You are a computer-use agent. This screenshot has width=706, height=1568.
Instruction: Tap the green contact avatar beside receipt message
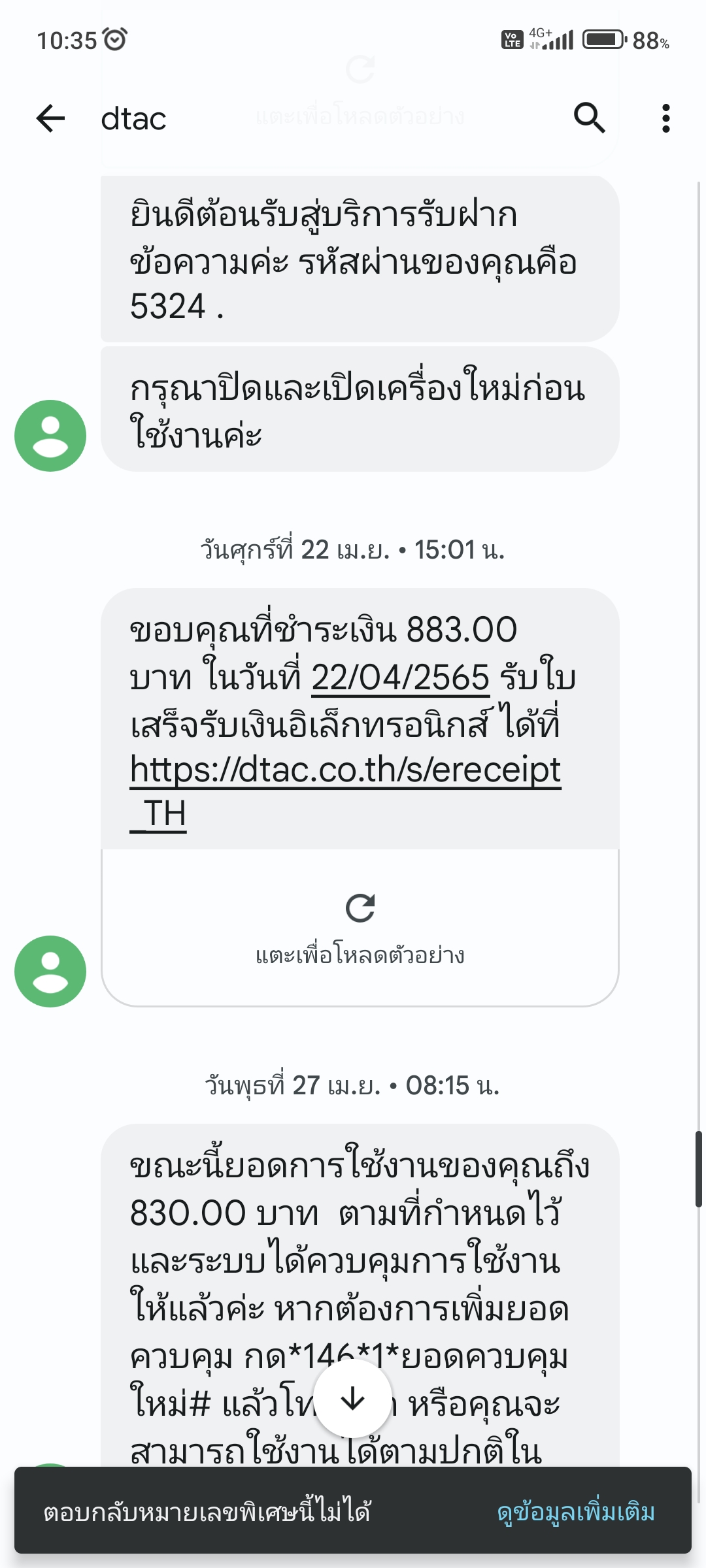pos(50,971)
